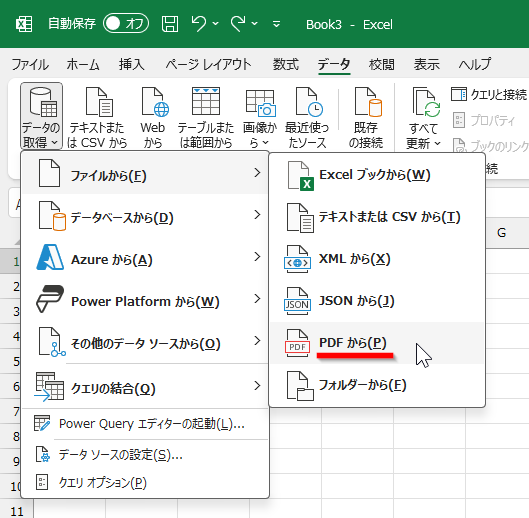529x518 pixels.
Task: Expand Power Platform から submenu chevron
Action: 257,299
